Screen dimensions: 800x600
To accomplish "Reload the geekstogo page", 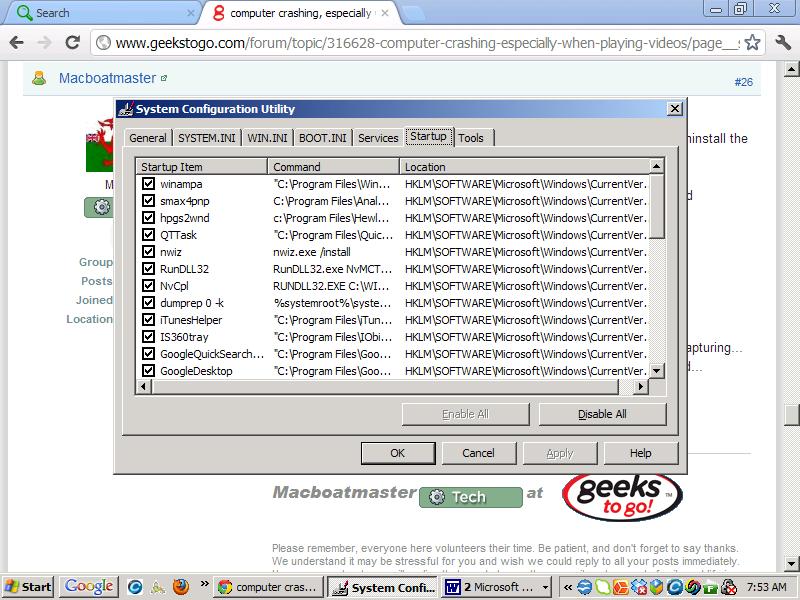I will pos(73,42).
